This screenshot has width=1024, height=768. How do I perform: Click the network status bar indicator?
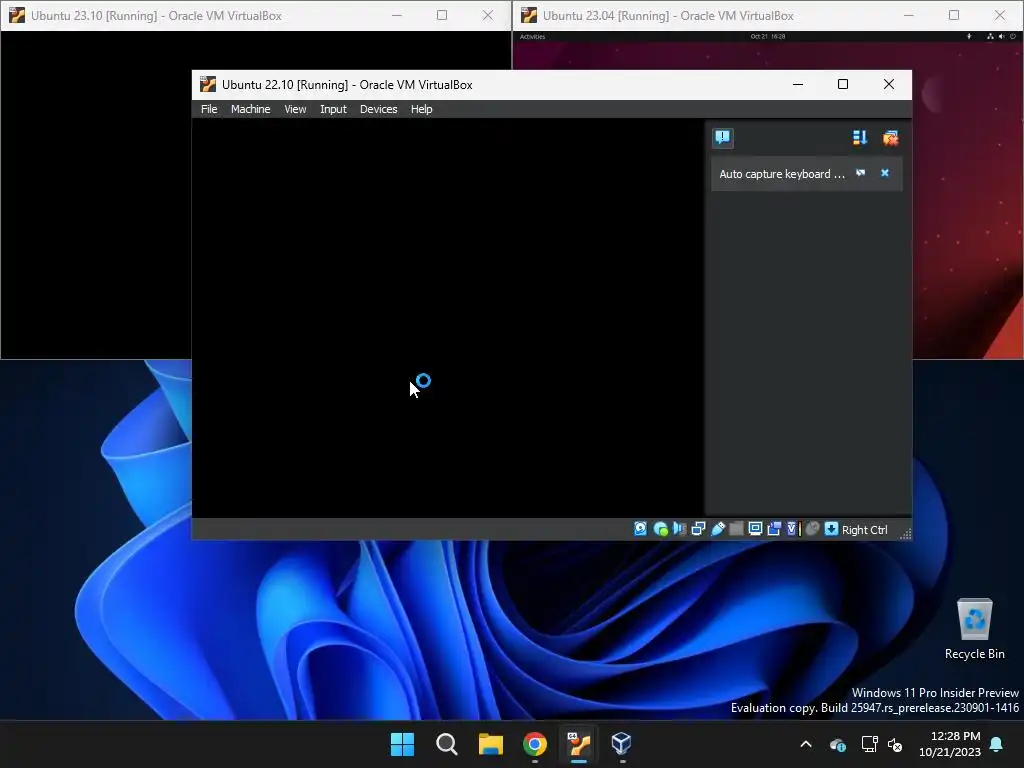(x=698, y=529)
